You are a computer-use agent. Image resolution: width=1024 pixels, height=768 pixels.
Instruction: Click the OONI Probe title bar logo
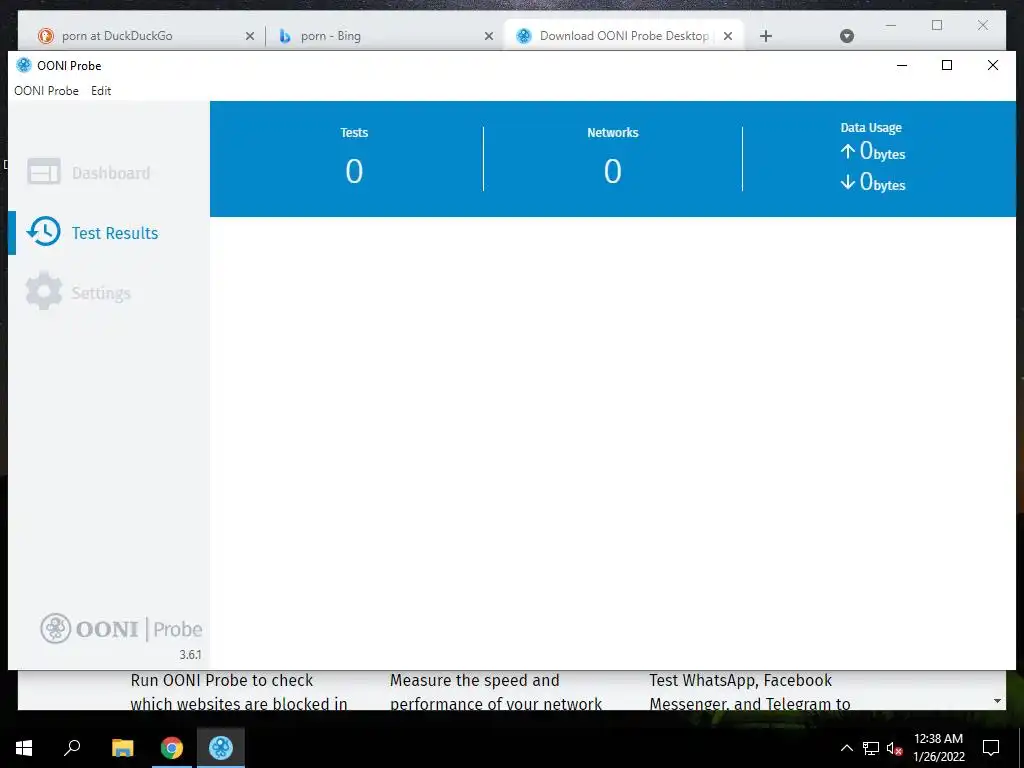click(x=24, y=65)
